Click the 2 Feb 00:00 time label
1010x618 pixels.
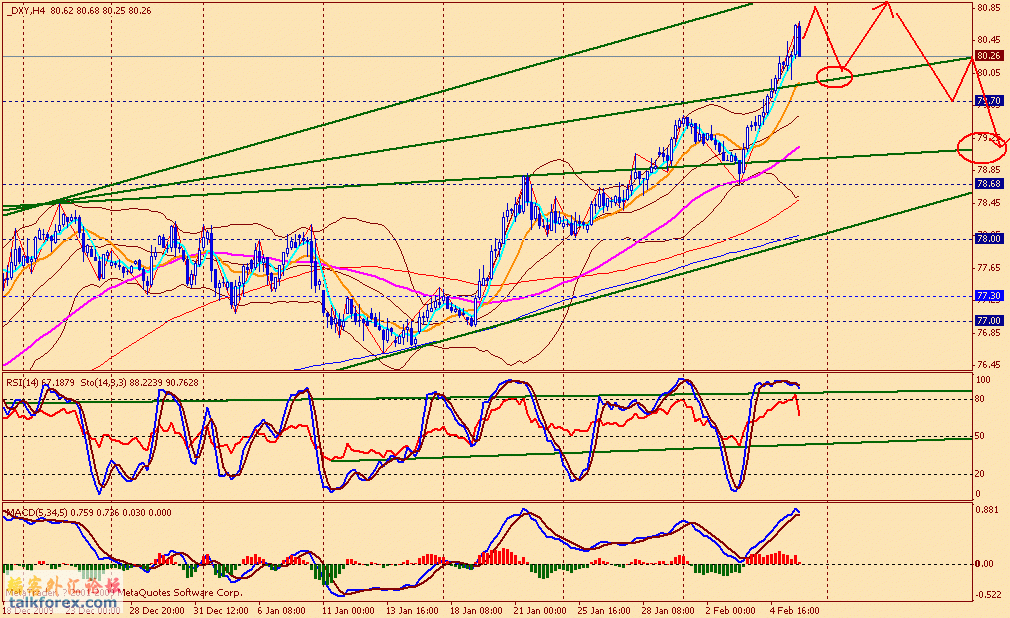730,611
